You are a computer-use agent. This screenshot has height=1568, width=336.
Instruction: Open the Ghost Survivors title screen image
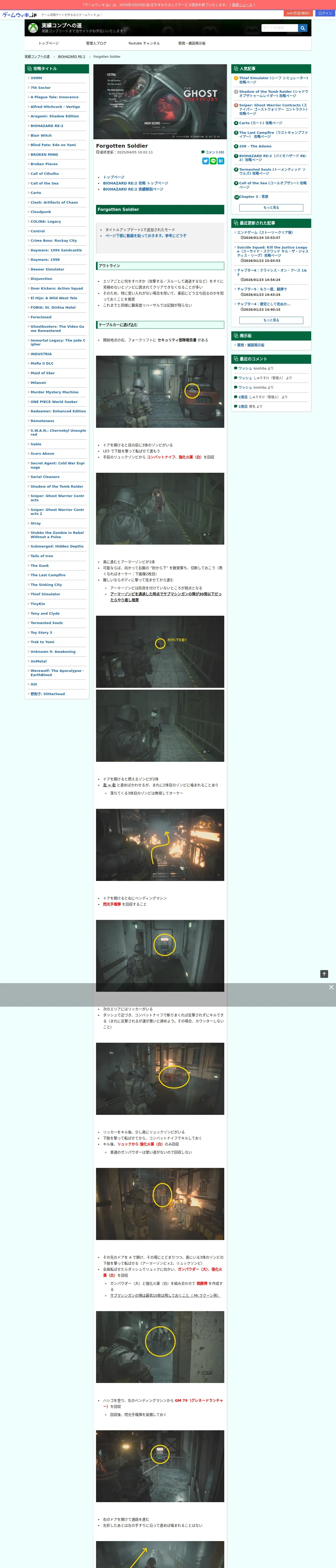[160, 102]
